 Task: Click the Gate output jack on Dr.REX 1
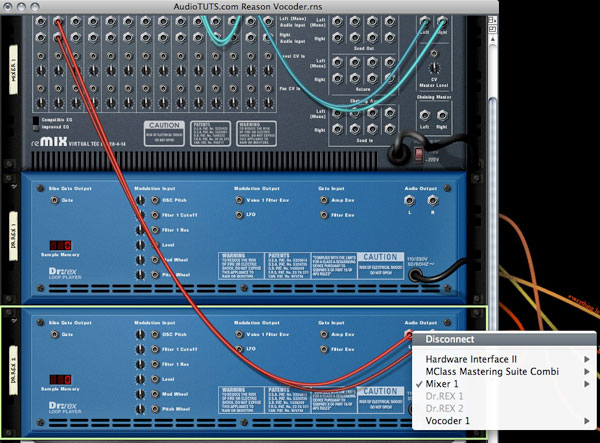coord(55,200)
